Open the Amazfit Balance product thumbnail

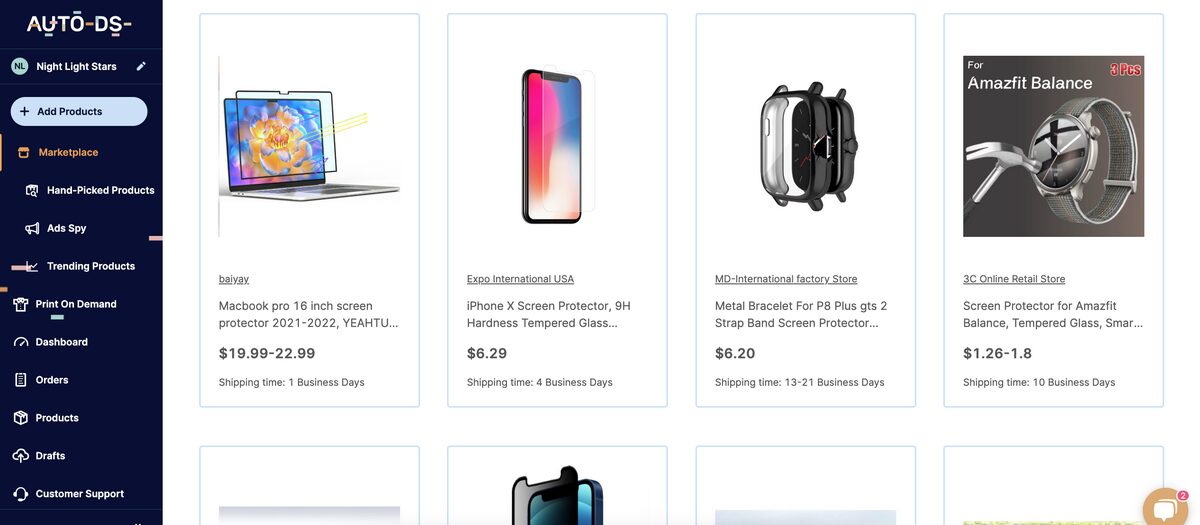1053,146
